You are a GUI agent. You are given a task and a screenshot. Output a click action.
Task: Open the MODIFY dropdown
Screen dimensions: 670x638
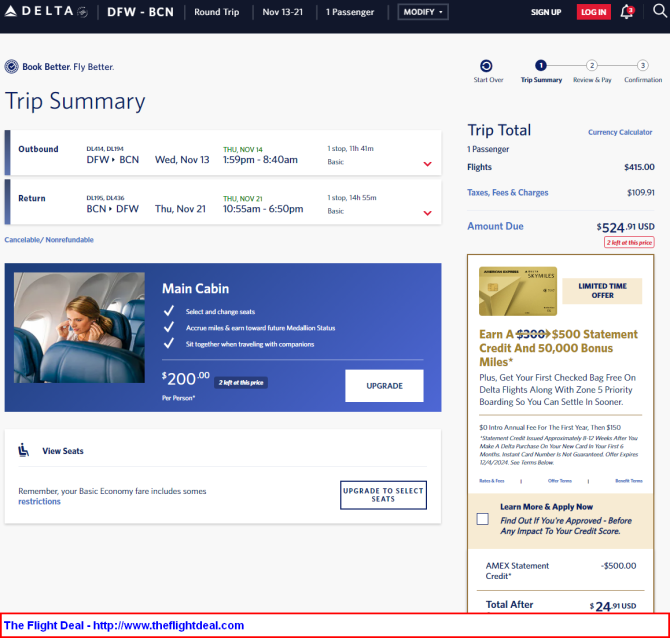pos(423,12)
